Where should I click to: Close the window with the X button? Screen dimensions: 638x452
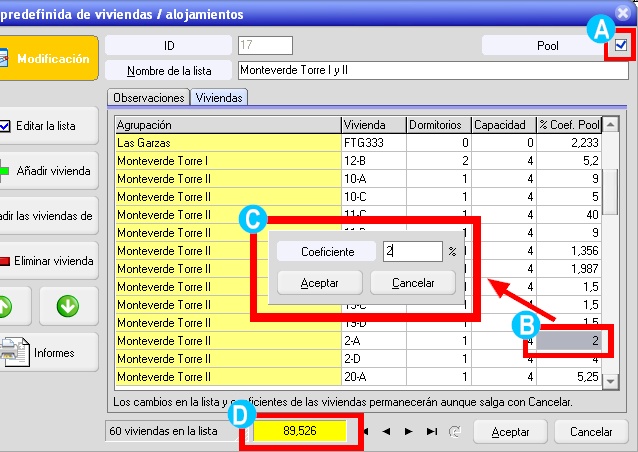(623, 13)
